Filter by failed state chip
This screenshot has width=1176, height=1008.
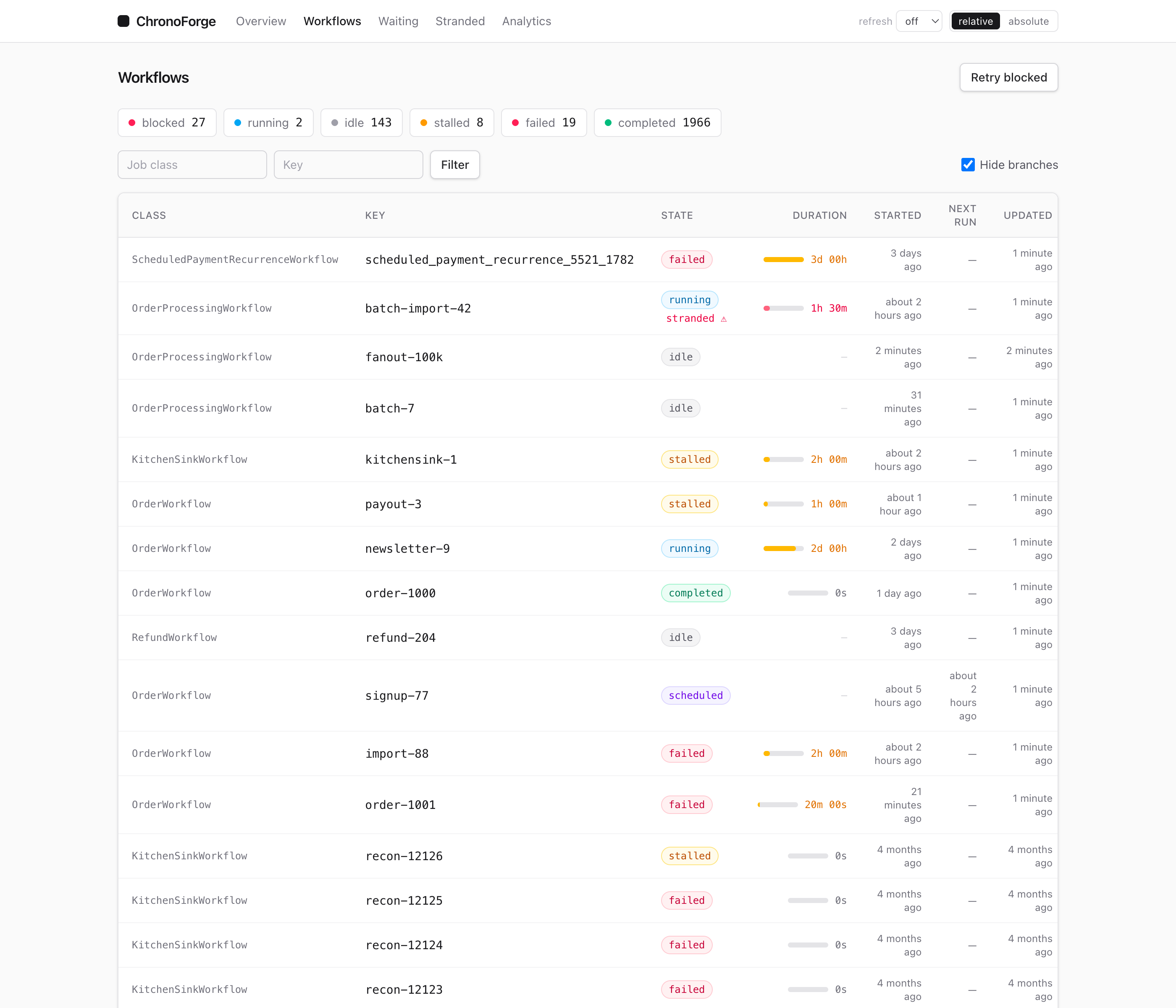click(544, 123)
